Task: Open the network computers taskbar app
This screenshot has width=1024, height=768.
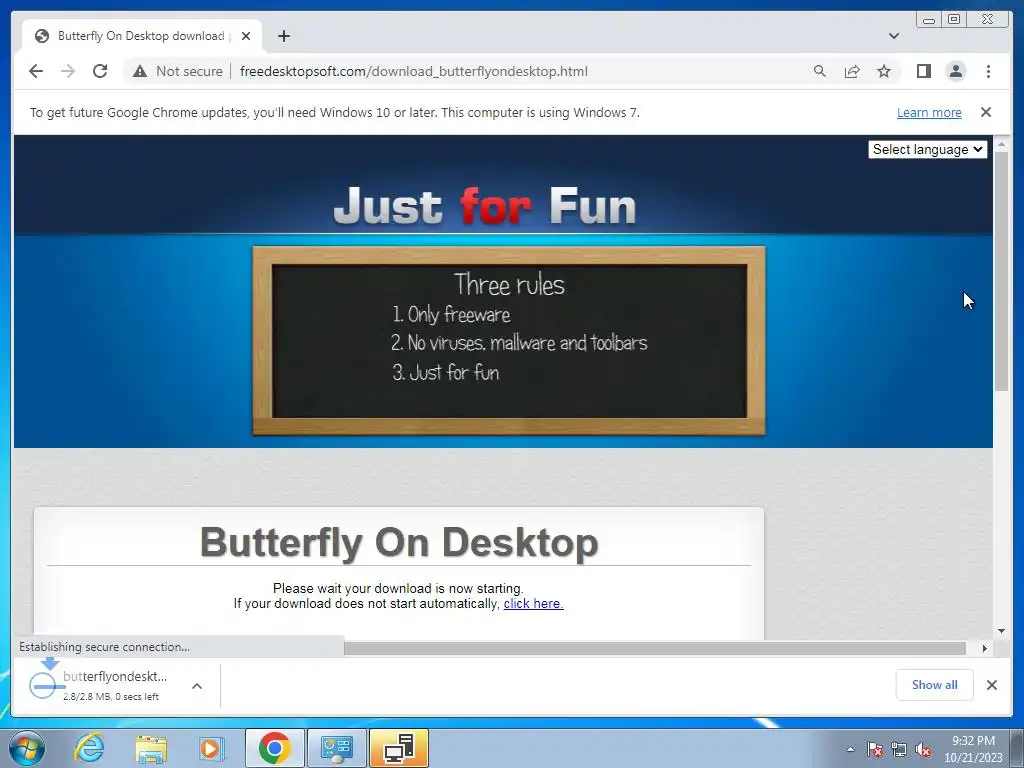Action: pyautogui.click(x=399, y=748)
